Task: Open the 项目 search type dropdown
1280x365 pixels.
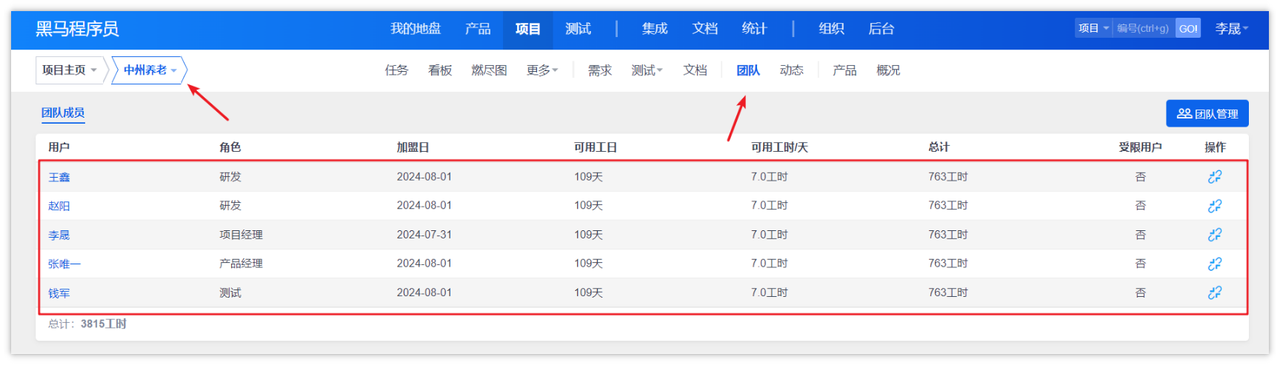Action: [x=1093, y=29]
